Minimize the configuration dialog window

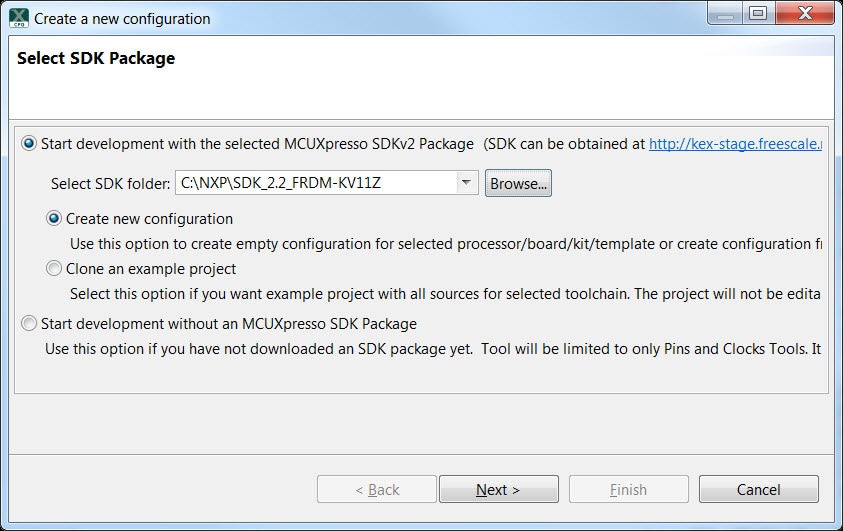725,13
